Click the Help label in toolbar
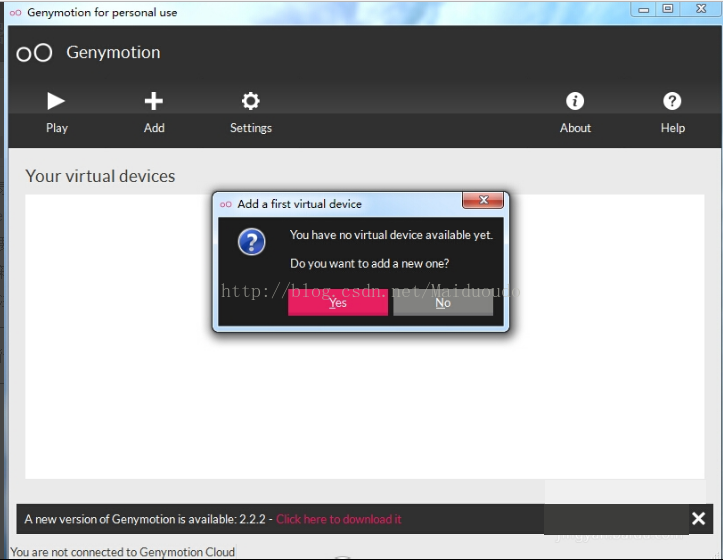This screenshot has height=560, width=723. click(673, 128)
